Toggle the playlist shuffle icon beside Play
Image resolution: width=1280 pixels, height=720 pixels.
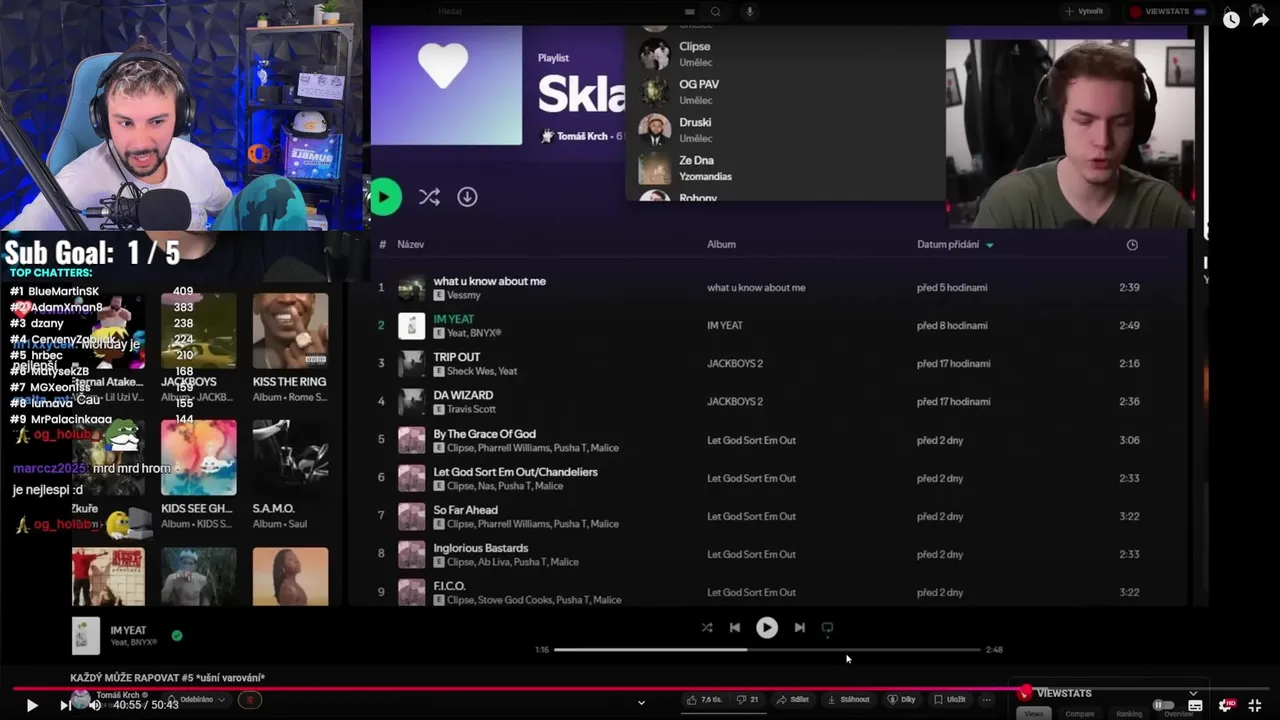(x=429, y=197)
